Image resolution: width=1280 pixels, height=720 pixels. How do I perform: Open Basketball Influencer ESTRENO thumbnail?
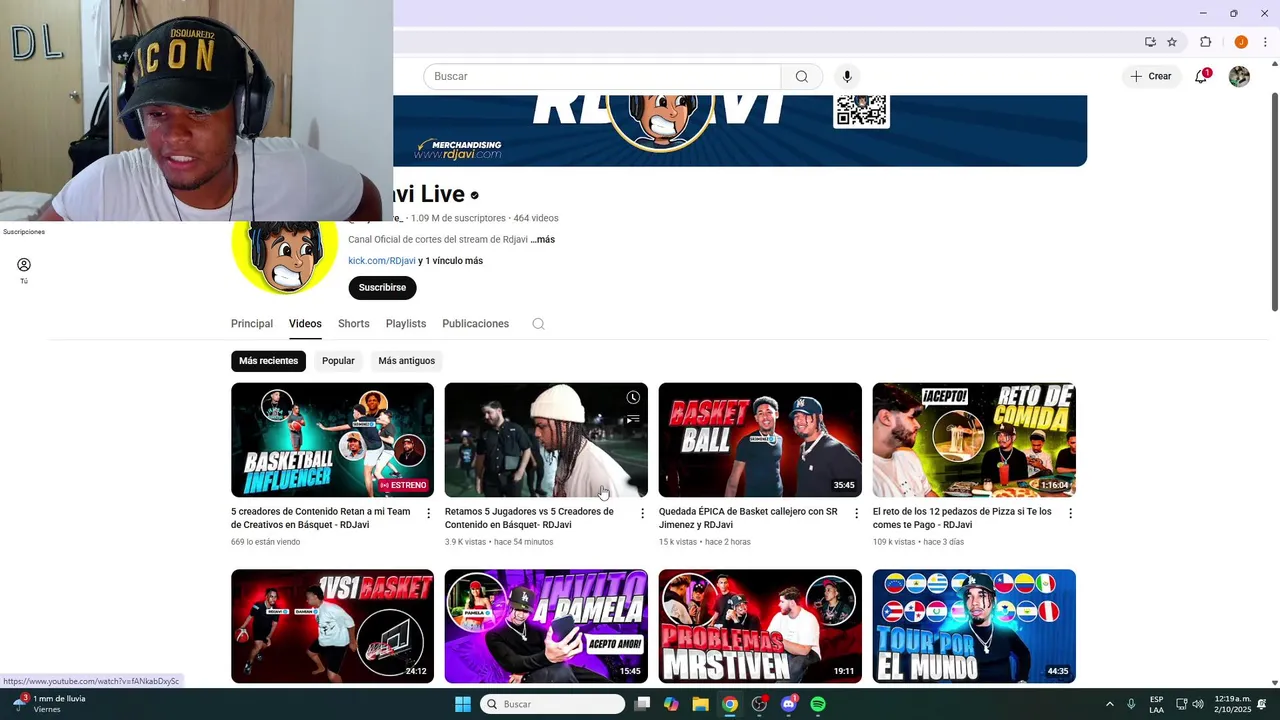coord(332,440)
